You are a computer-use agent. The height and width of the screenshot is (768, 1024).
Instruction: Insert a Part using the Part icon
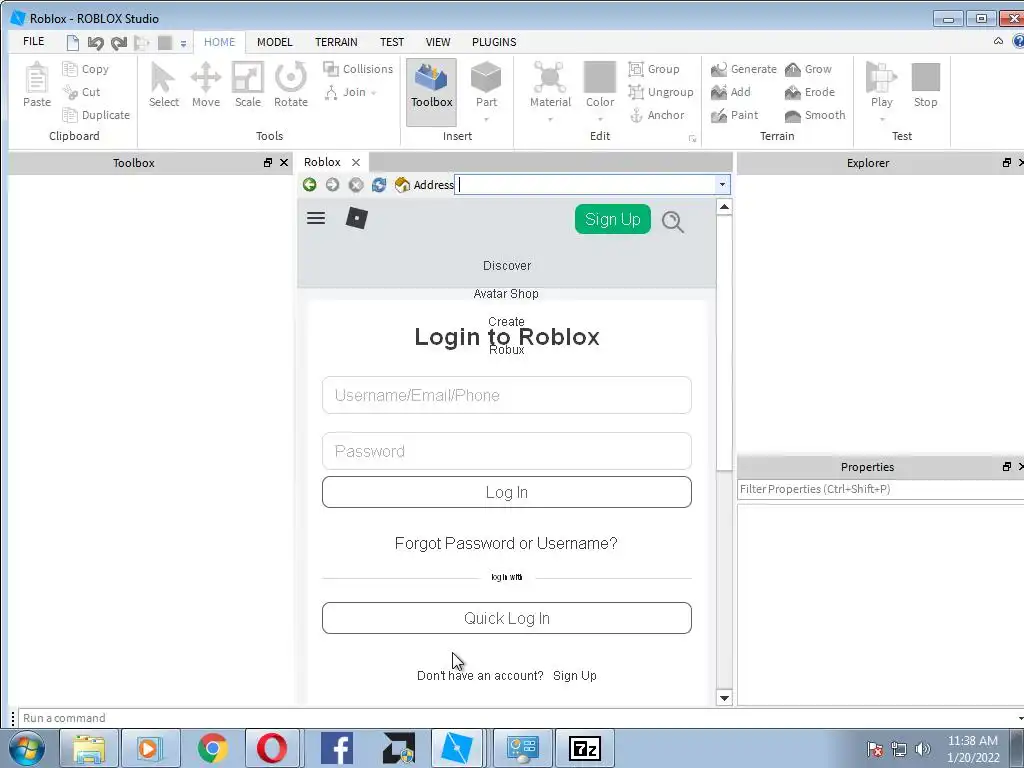(x=486, y=77)
